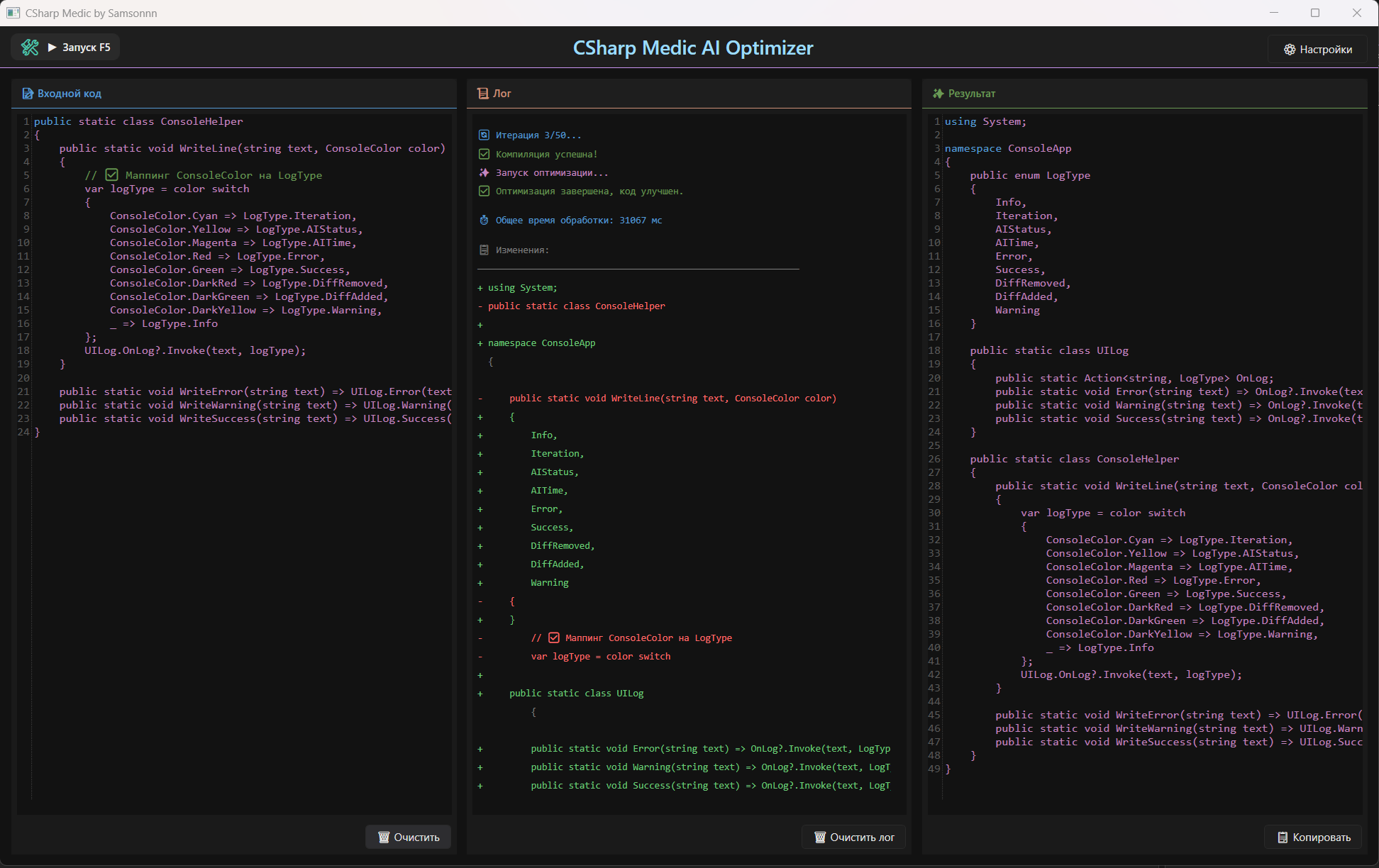Click the sparkle icon by Запуск оптимизации
Screen dimensions: 1379x868
click(484, 172)
